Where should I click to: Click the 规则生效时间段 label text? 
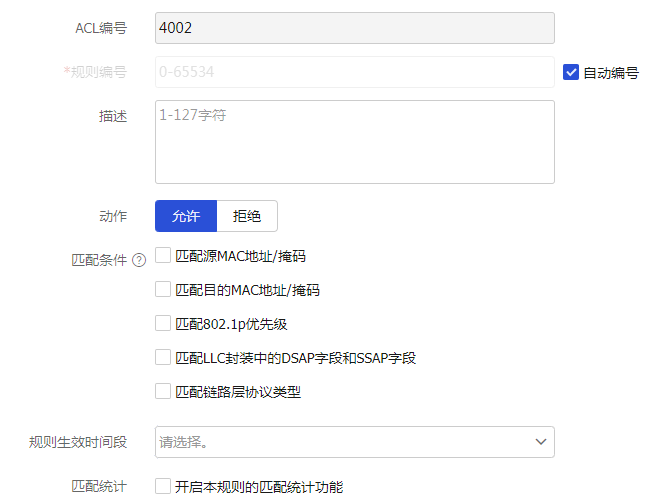78,441
